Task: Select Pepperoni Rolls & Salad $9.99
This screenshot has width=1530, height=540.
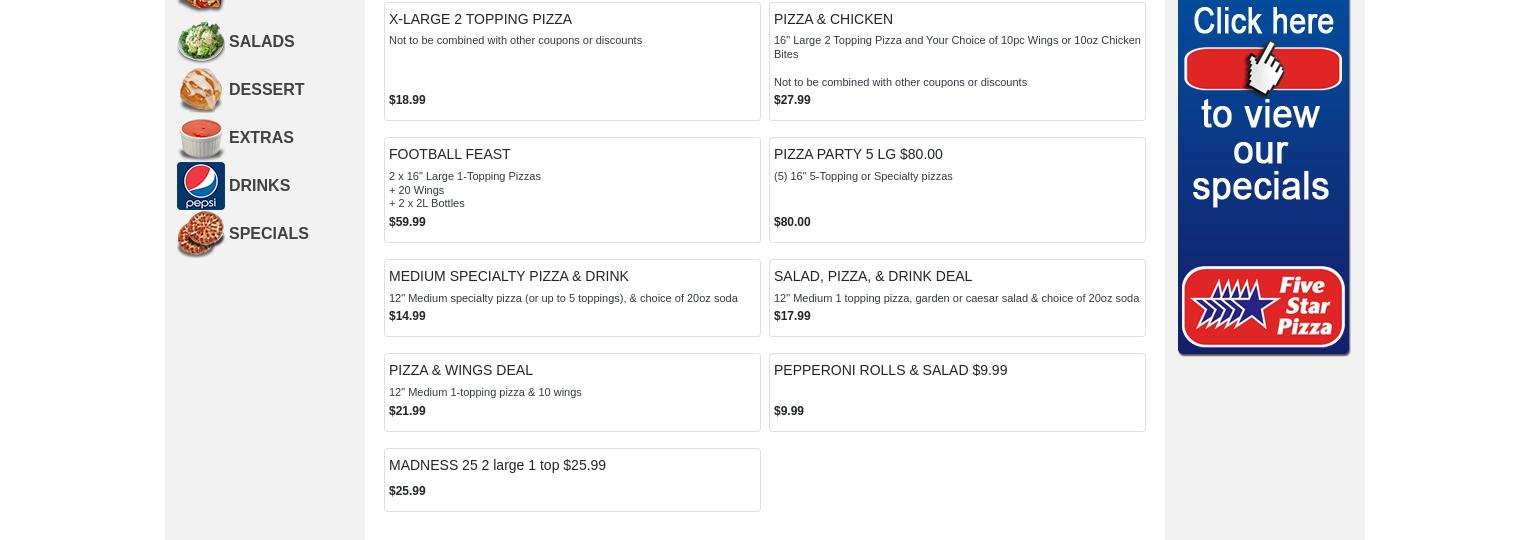Action: [890, 370]
